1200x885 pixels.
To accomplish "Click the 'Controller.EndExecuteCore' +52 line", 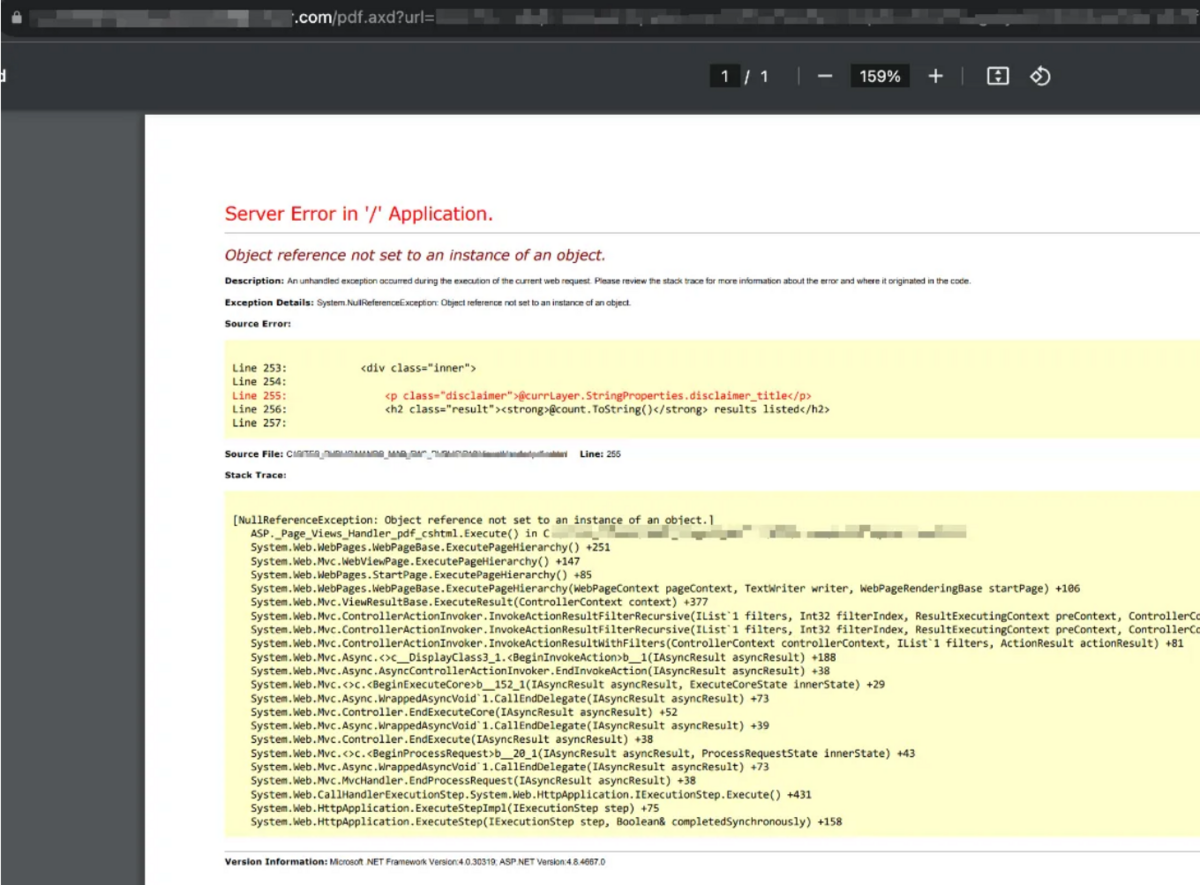I will pos(464,712).
